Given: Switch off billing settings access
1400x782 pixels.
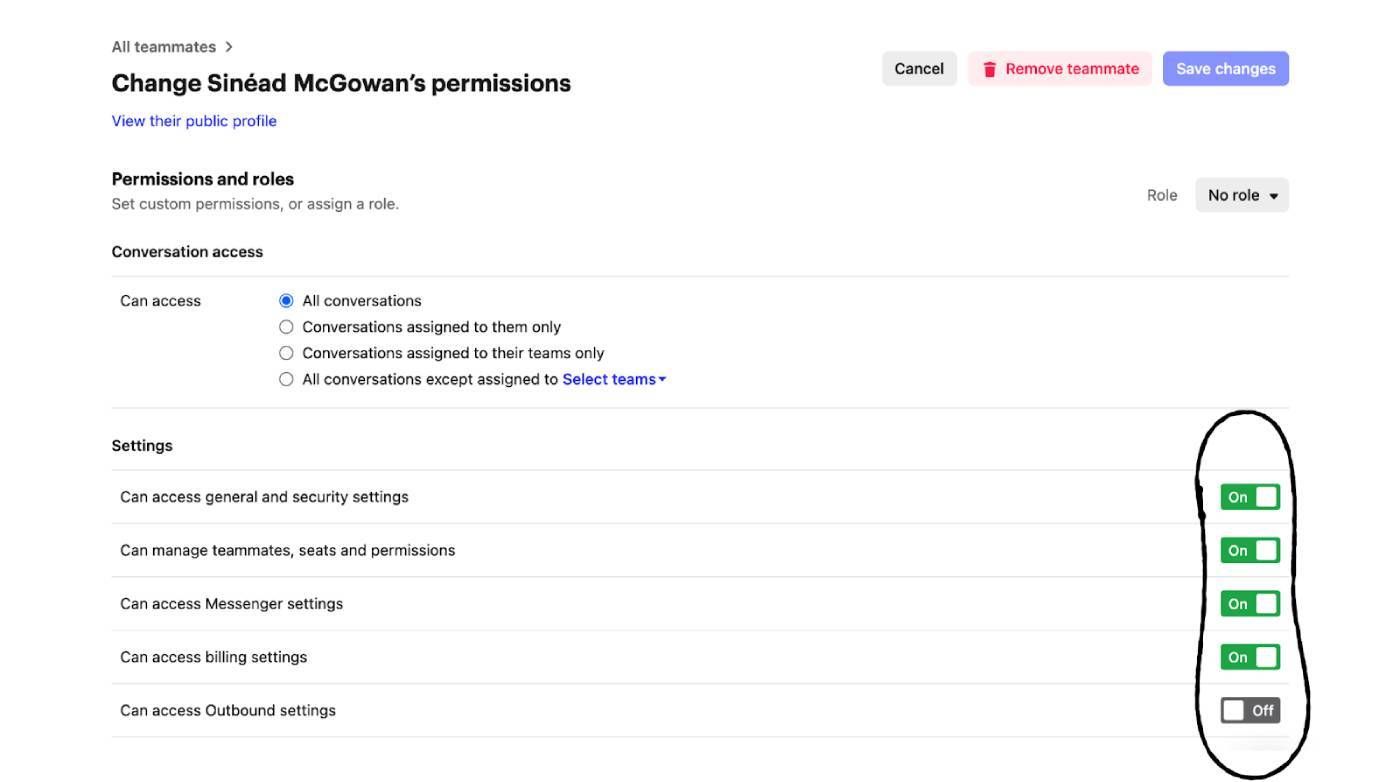Looking at the screenshot, I should pos(1249,657).
